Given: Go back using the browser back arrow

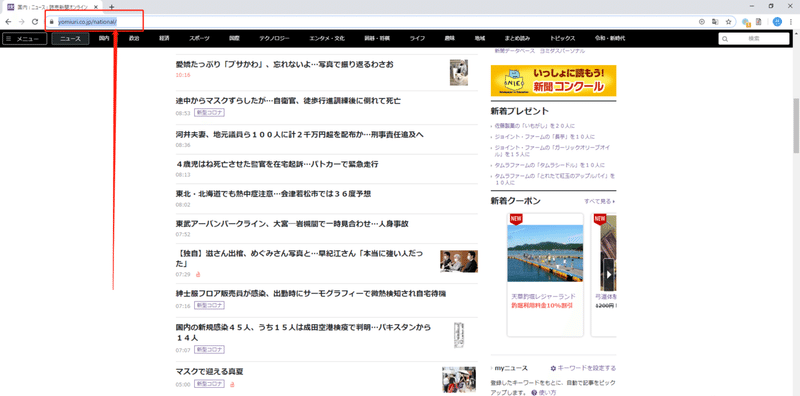Looking at the screenshot, I should click(8, 22).
